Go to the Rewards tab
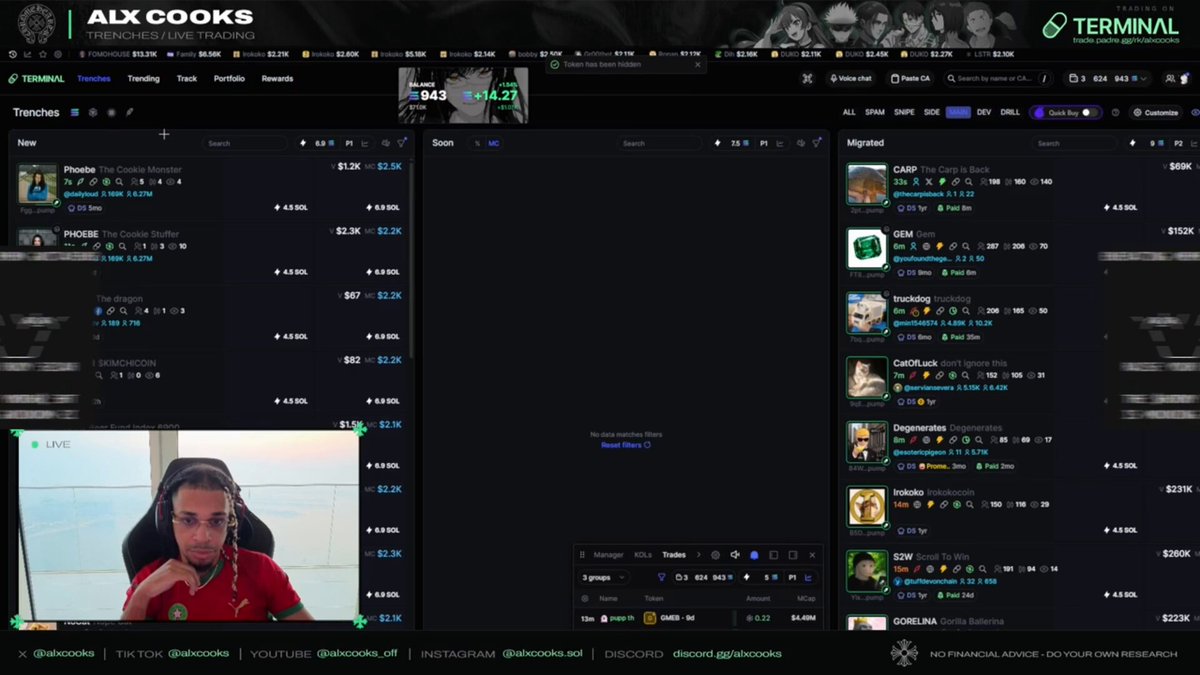This screenshot has height=675, width=1200. 277,78
